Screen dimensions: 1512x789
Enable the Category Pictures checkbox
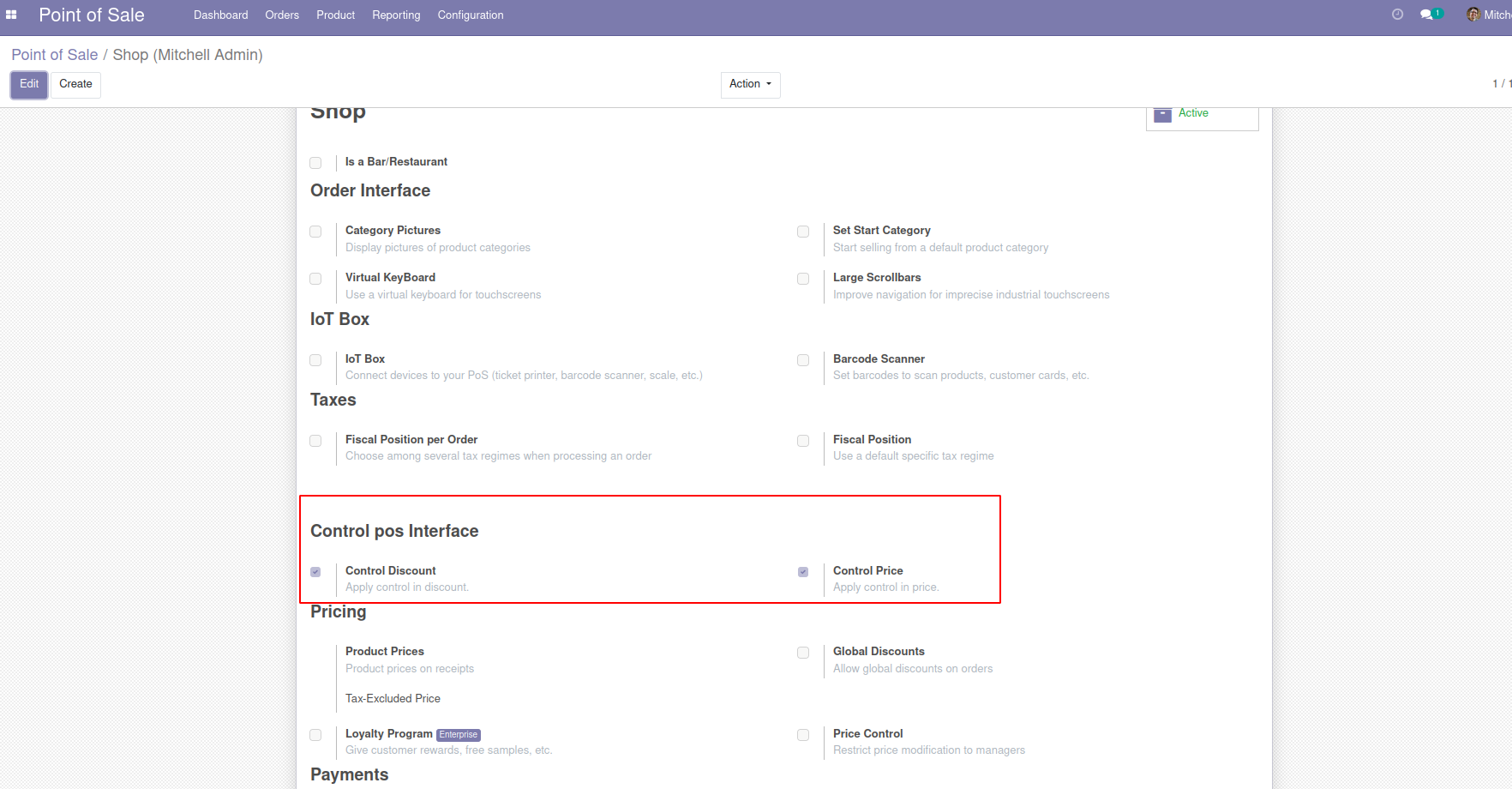[315, 232]
